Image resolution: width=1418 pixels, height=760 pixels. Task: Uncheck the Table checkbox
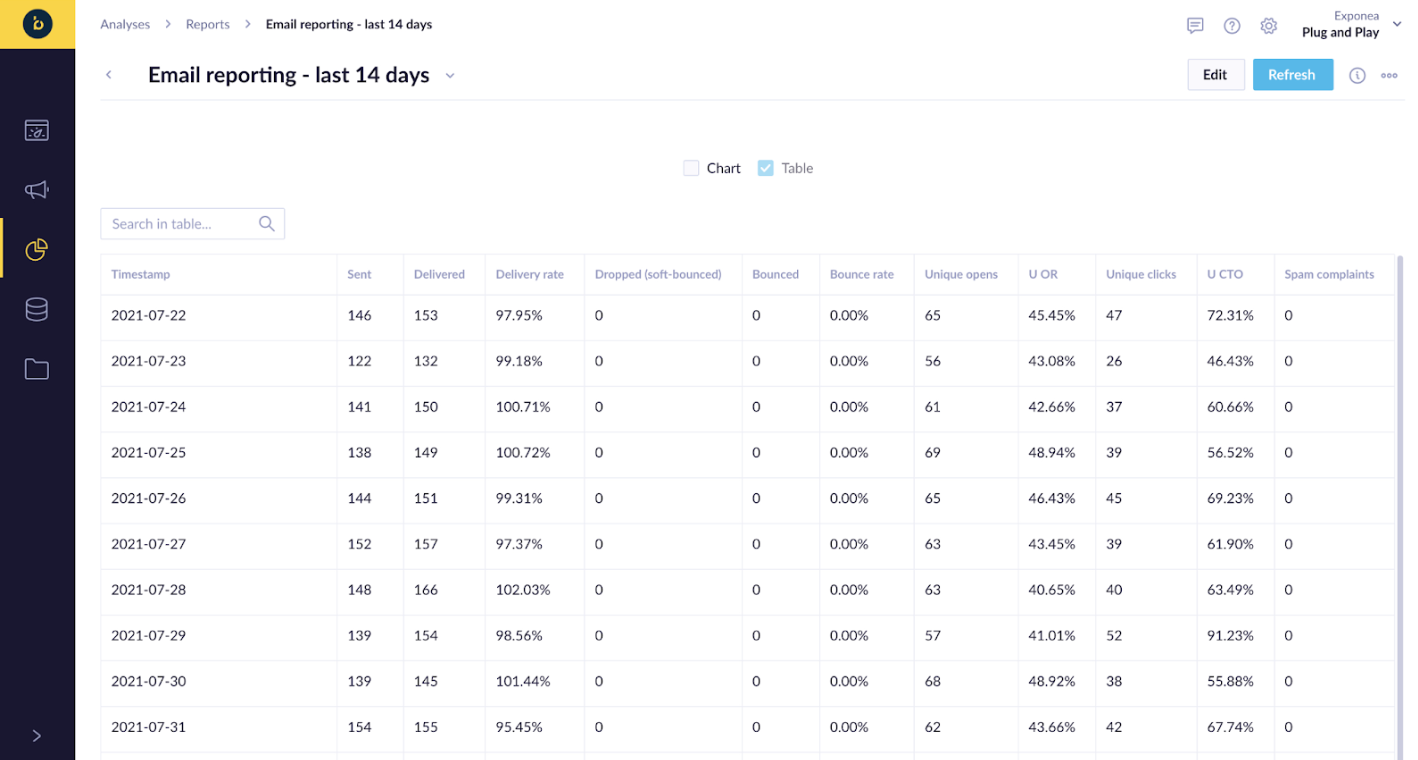click(766, 168)
